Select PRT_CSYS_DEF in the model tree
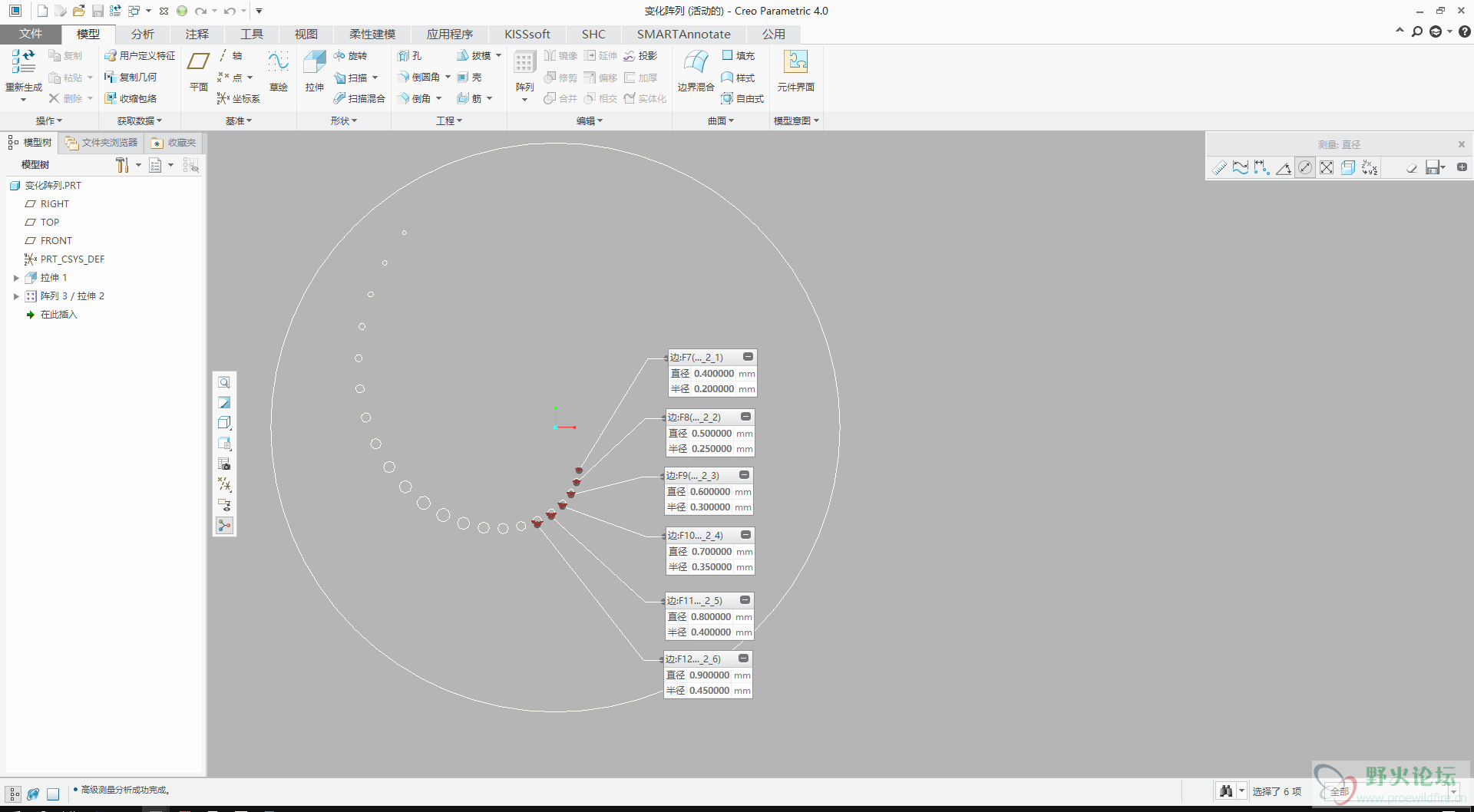This screenshot has width=1474, height=812. [x=72, y=259]
